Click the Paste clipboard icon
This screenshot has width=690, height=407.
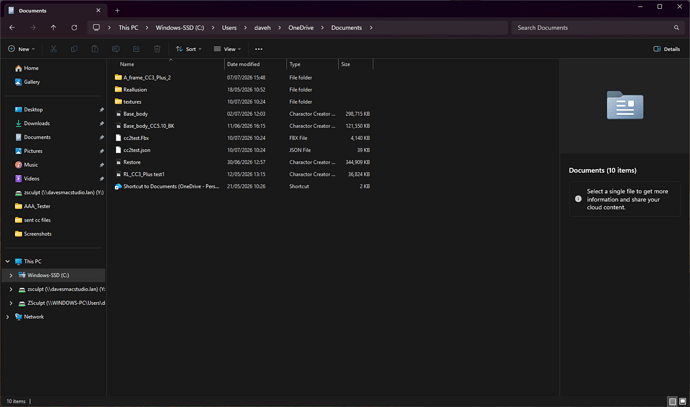point(95,49)
